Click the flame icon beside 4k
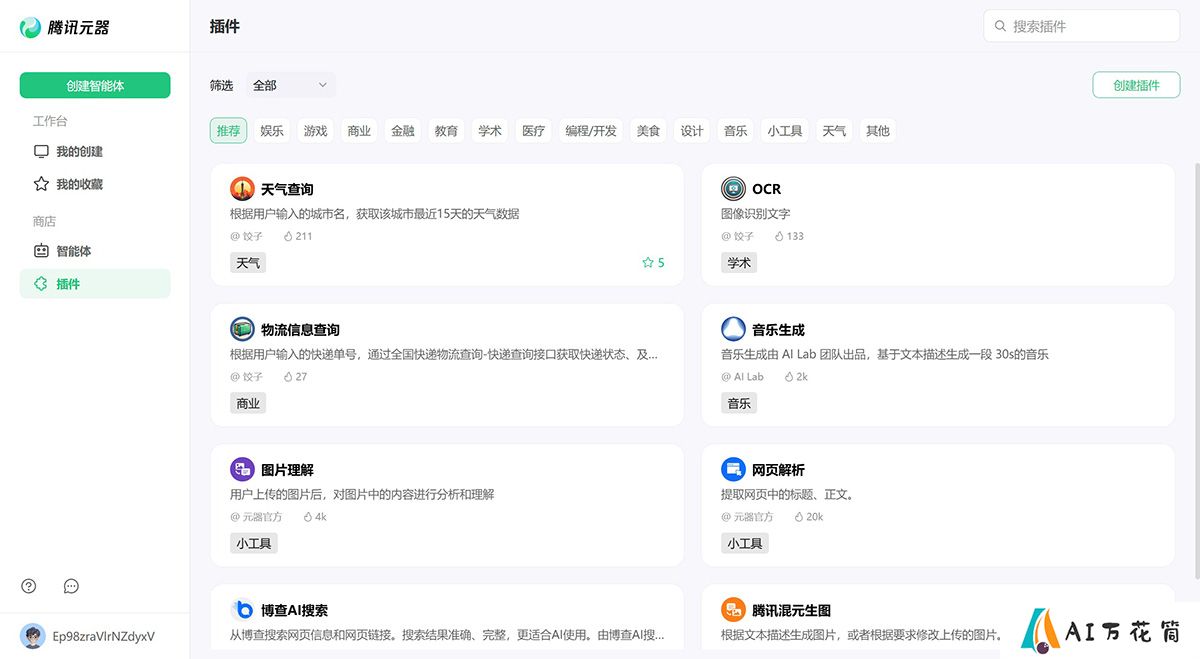Viewport: 1200px width, 659px height. pos(308,517)
